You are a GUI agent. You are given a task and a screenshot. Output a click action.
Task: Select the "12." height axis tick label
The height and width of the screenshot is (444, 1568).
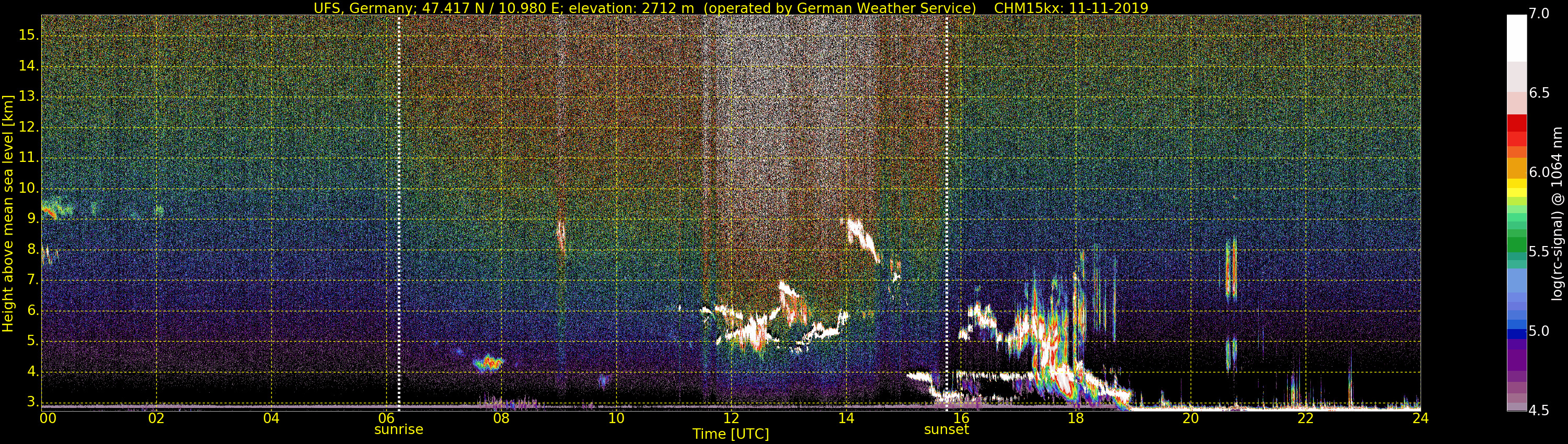29,127
